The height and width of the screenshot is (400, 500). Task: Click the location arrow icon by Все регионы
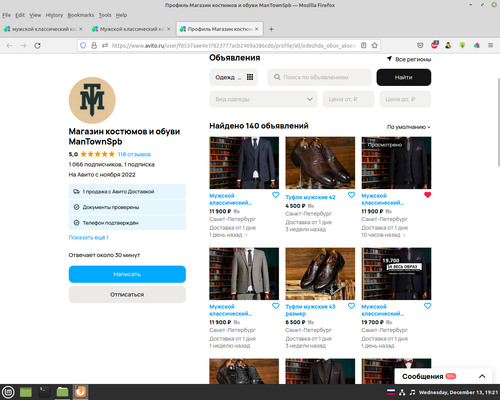point(389,59)
